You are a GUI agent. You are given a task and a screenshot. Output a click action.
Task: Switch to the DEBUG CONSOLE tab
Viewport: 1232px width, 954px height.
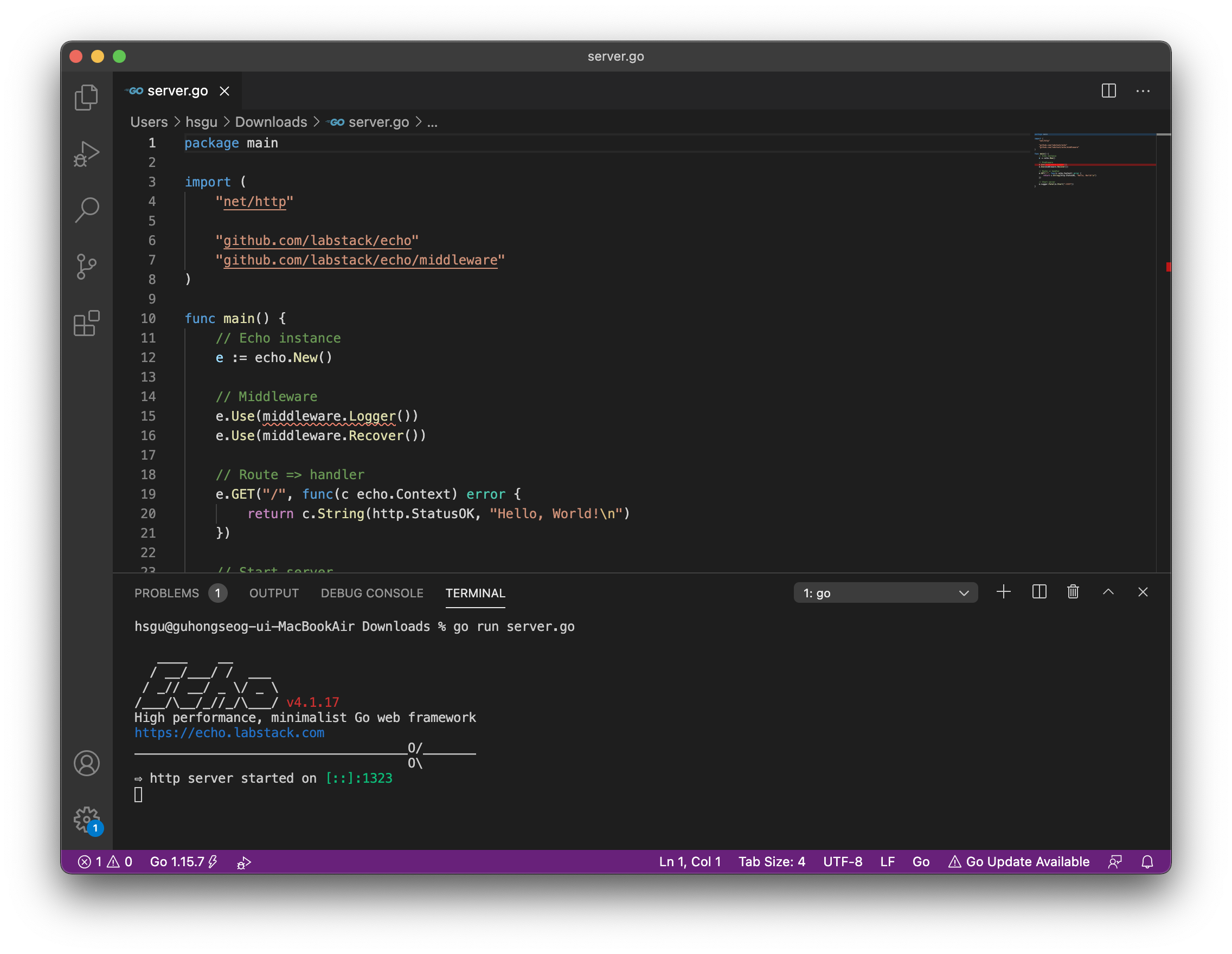tap(372, 593)
